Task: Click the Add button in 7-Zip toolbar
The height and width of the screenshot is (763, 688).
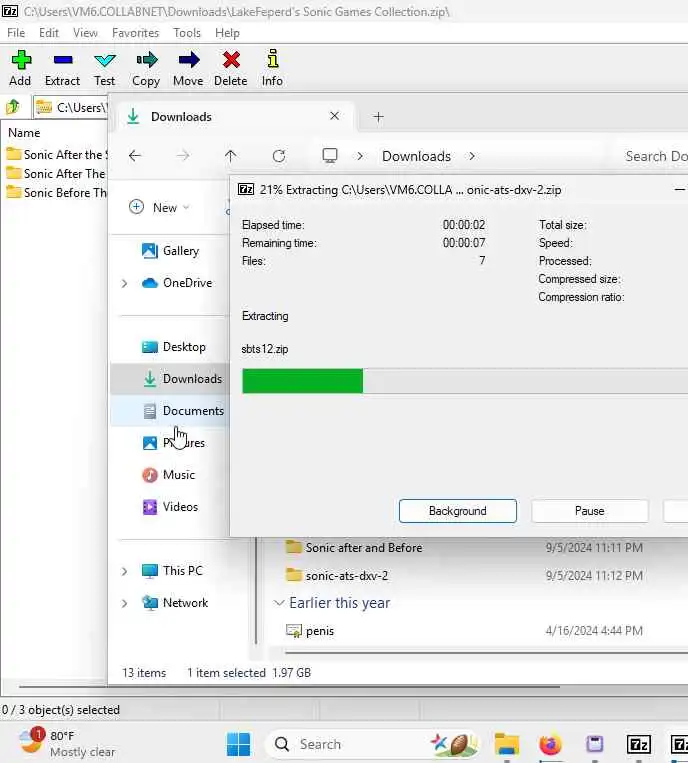Action: (x=21, y=68)
